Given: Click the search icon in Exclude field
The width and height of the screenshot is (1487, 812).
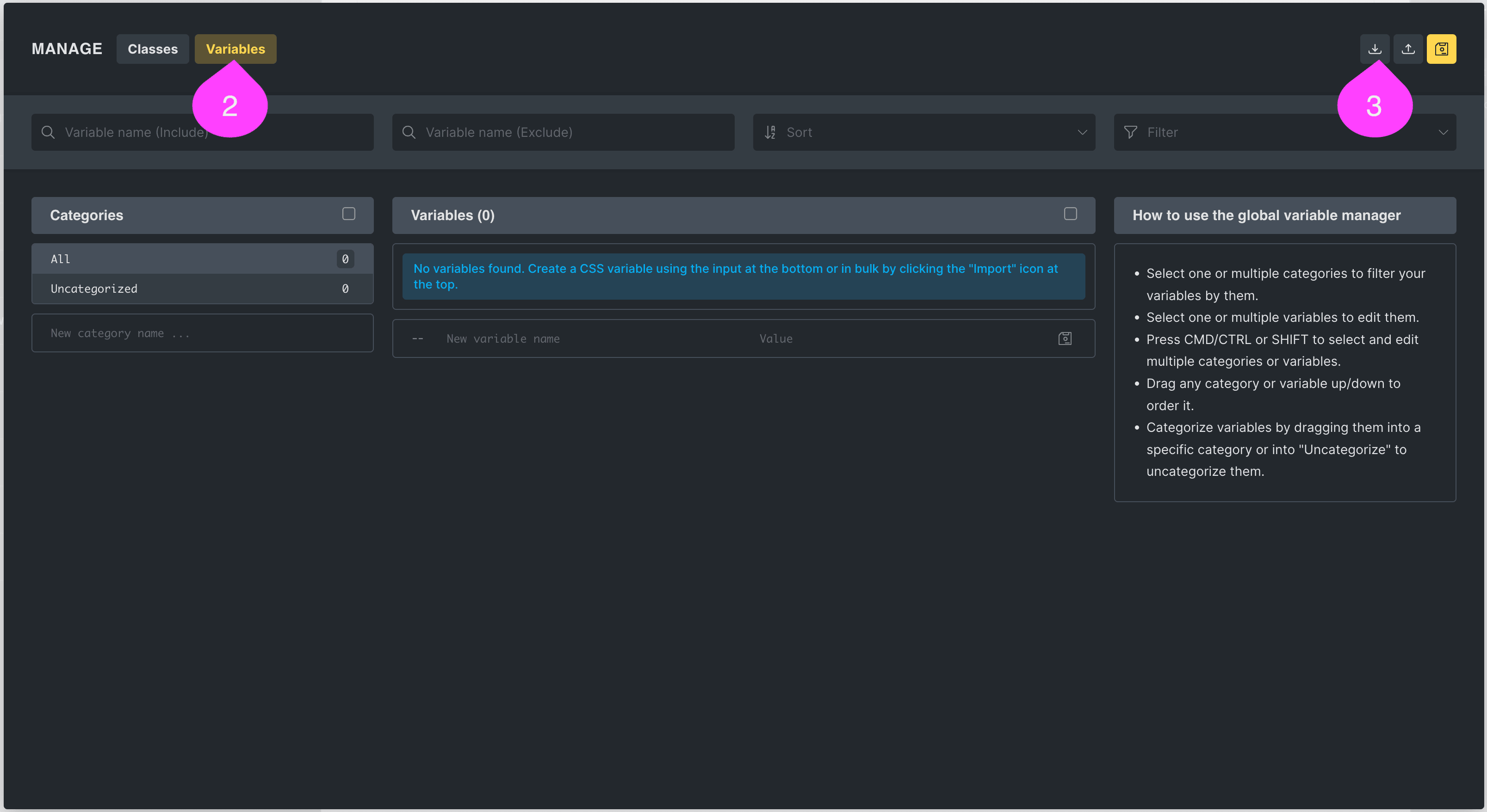Looking at the screenshot, I should coord(409,132).
